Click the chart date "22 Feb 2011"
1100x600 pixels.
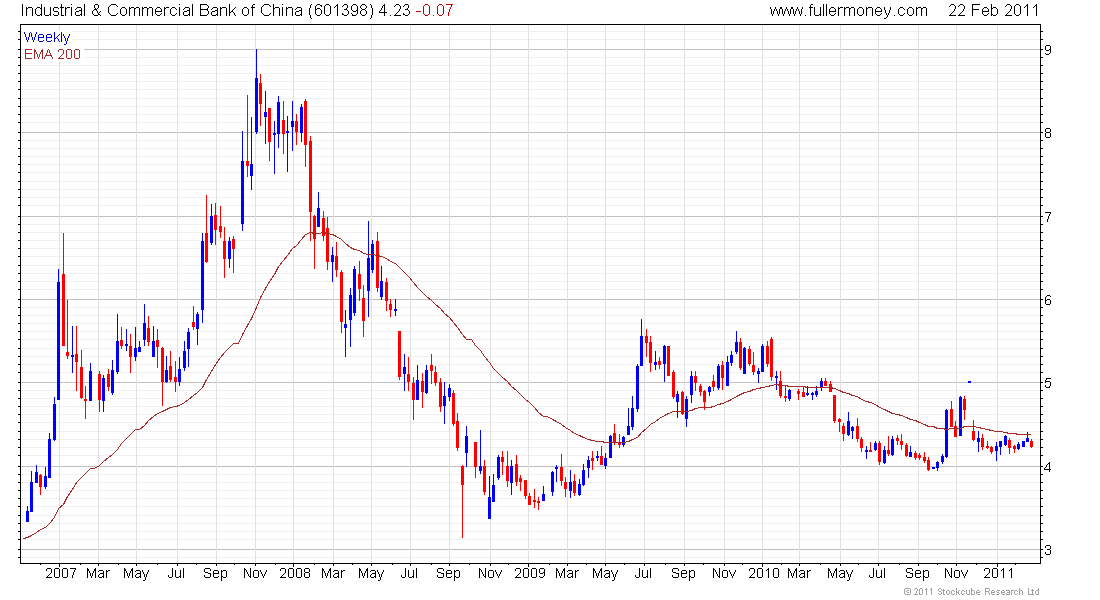993,11
